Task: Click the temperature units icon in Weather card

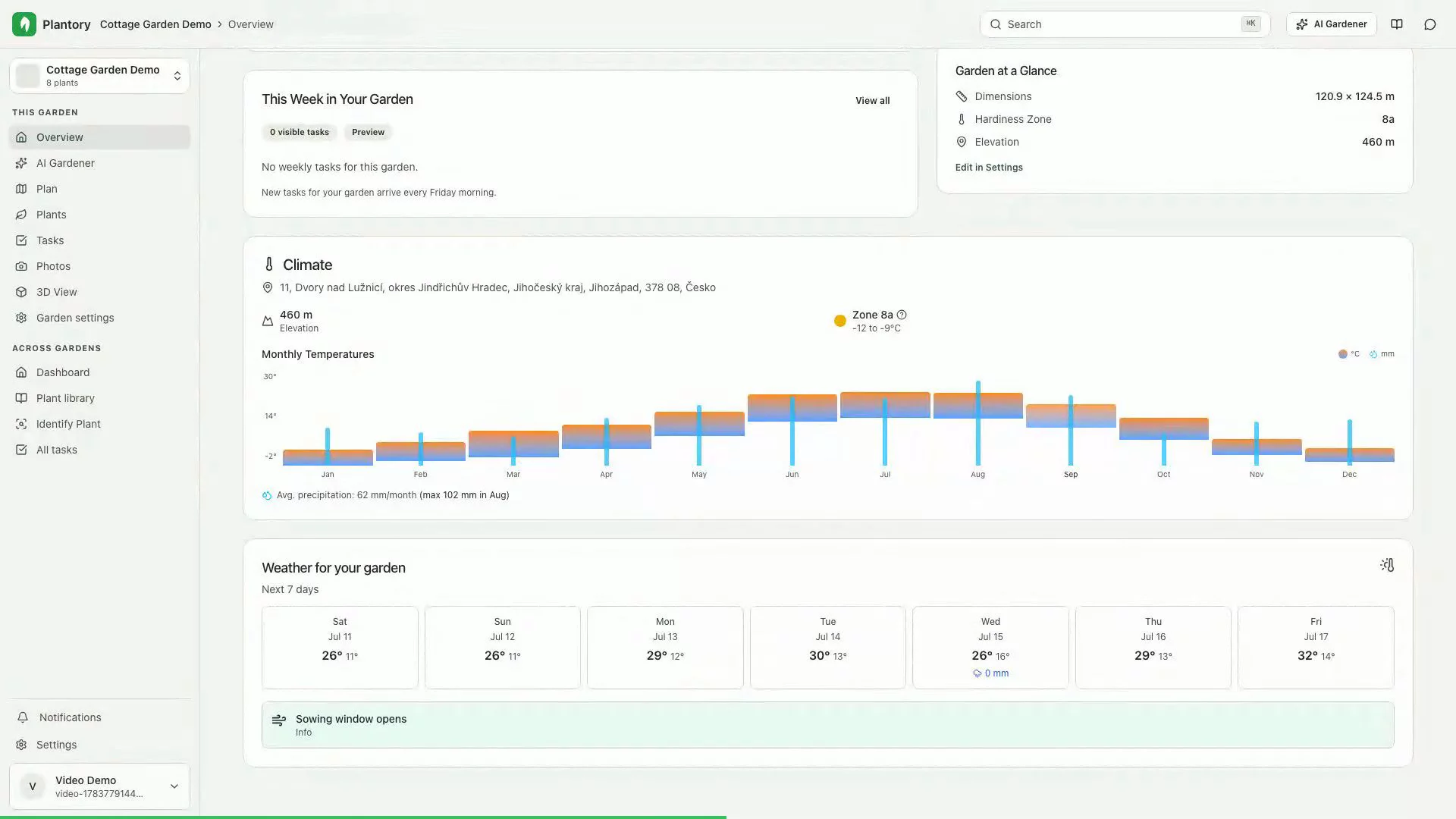Action: pos(1387,565)
